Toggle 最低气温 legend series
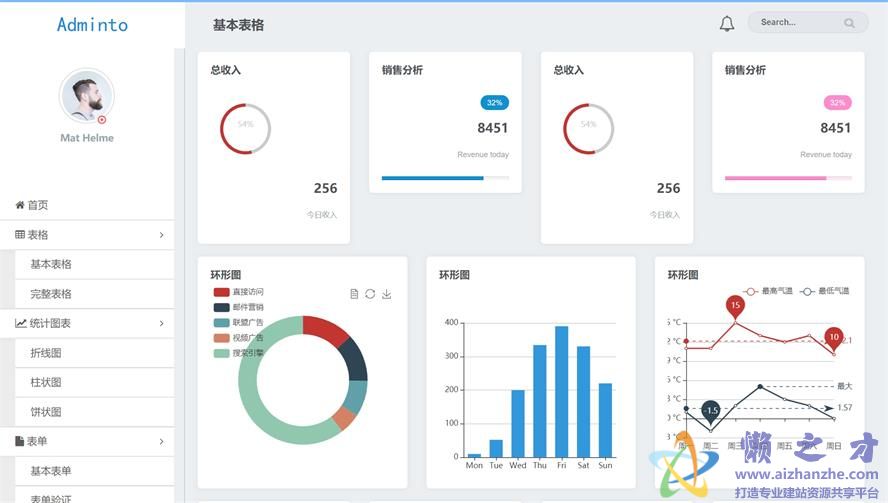 (x=825, y=291)
